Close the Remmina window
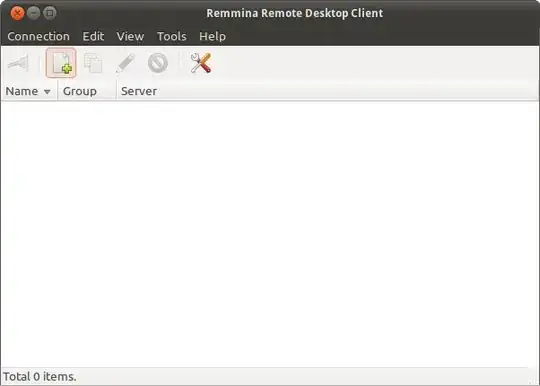The width and height of the screenshot is (540, 386). (17, 13)
